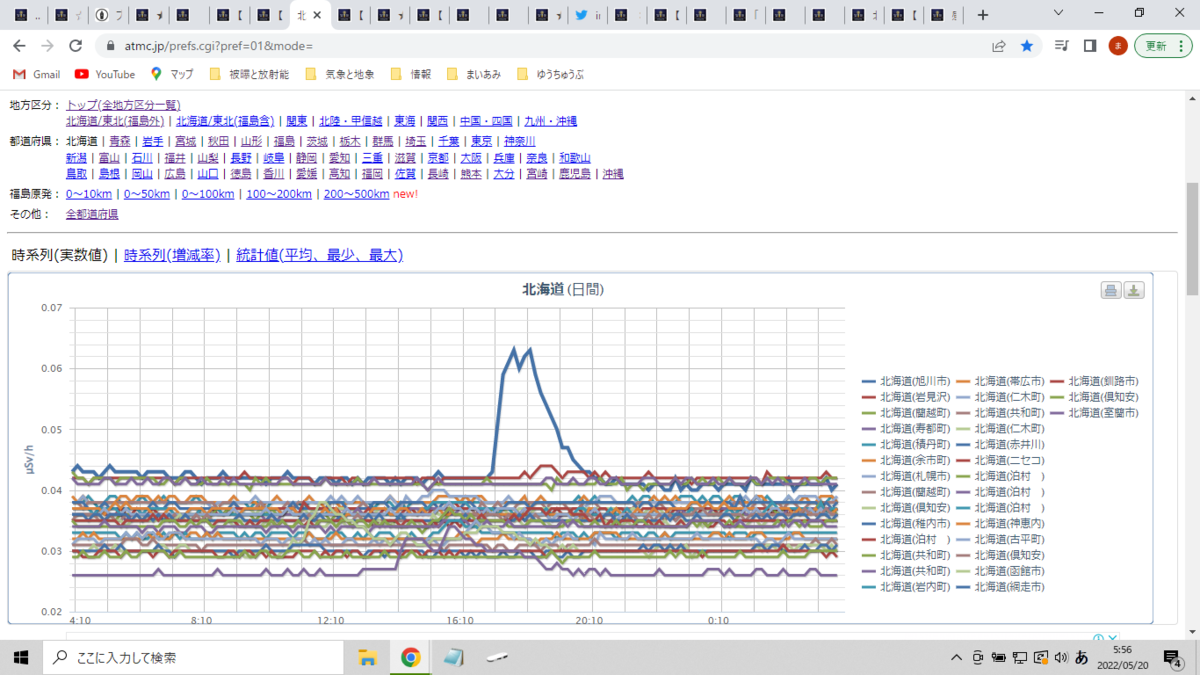Open the 沖縄 prefecture link
1200x675 pixels.
[x=612, y=174]
